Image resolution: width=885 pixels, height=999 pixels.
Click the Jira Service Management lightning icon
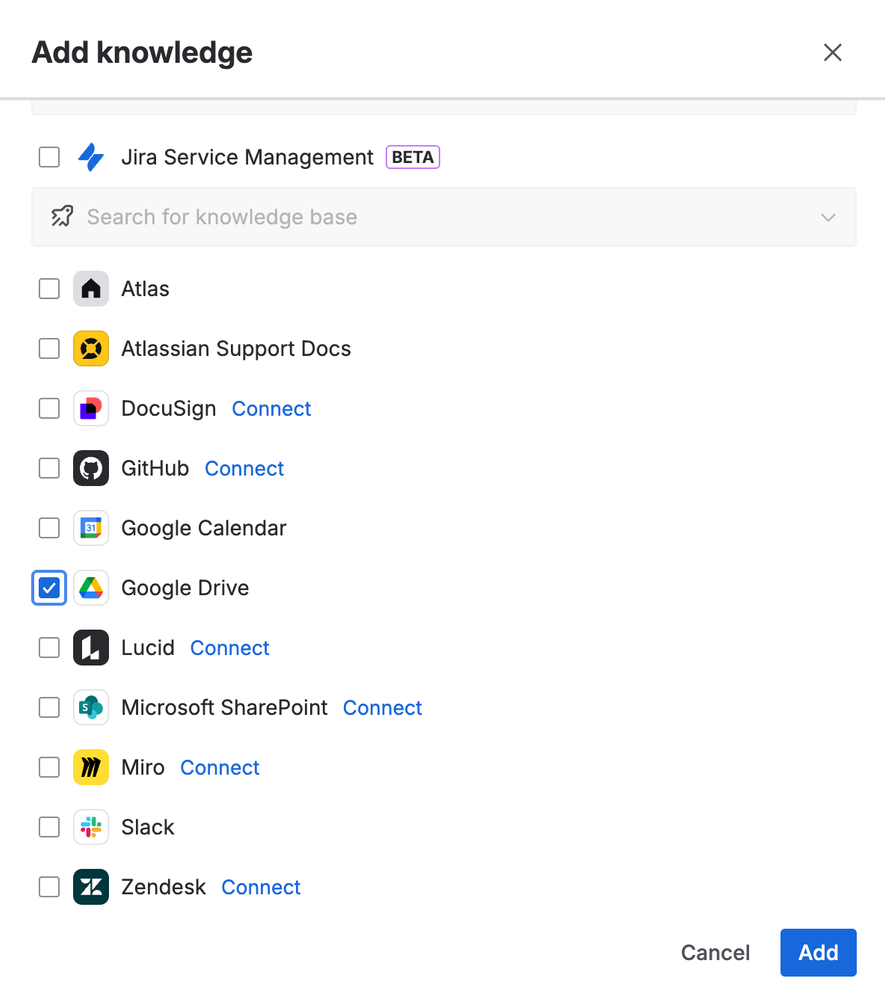click(91, 157)
